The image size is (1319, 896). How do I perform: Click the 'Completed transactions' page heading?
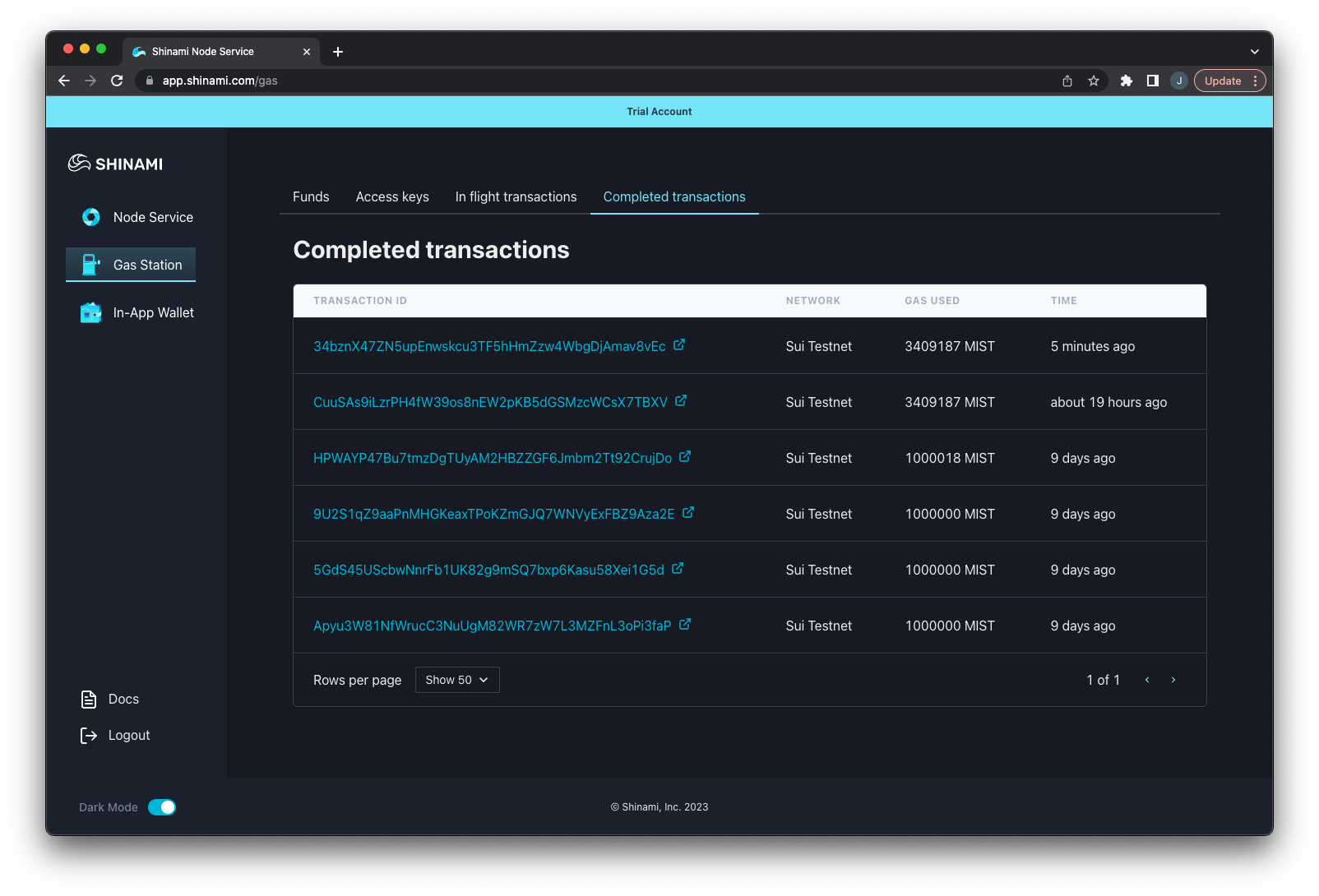tap(432, 250)
